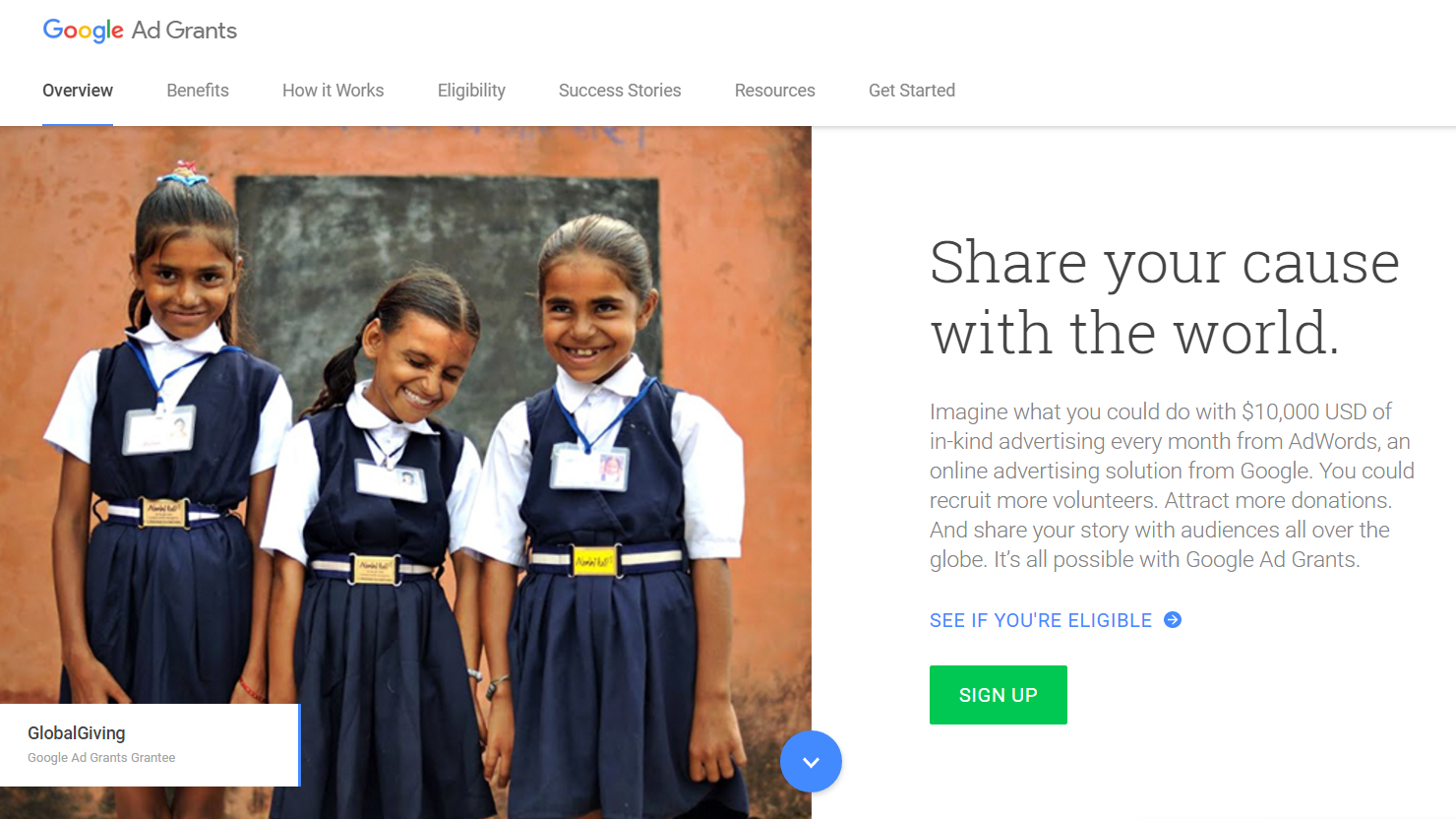Click the GlobalGiving grantee caption card

[150, 745]
